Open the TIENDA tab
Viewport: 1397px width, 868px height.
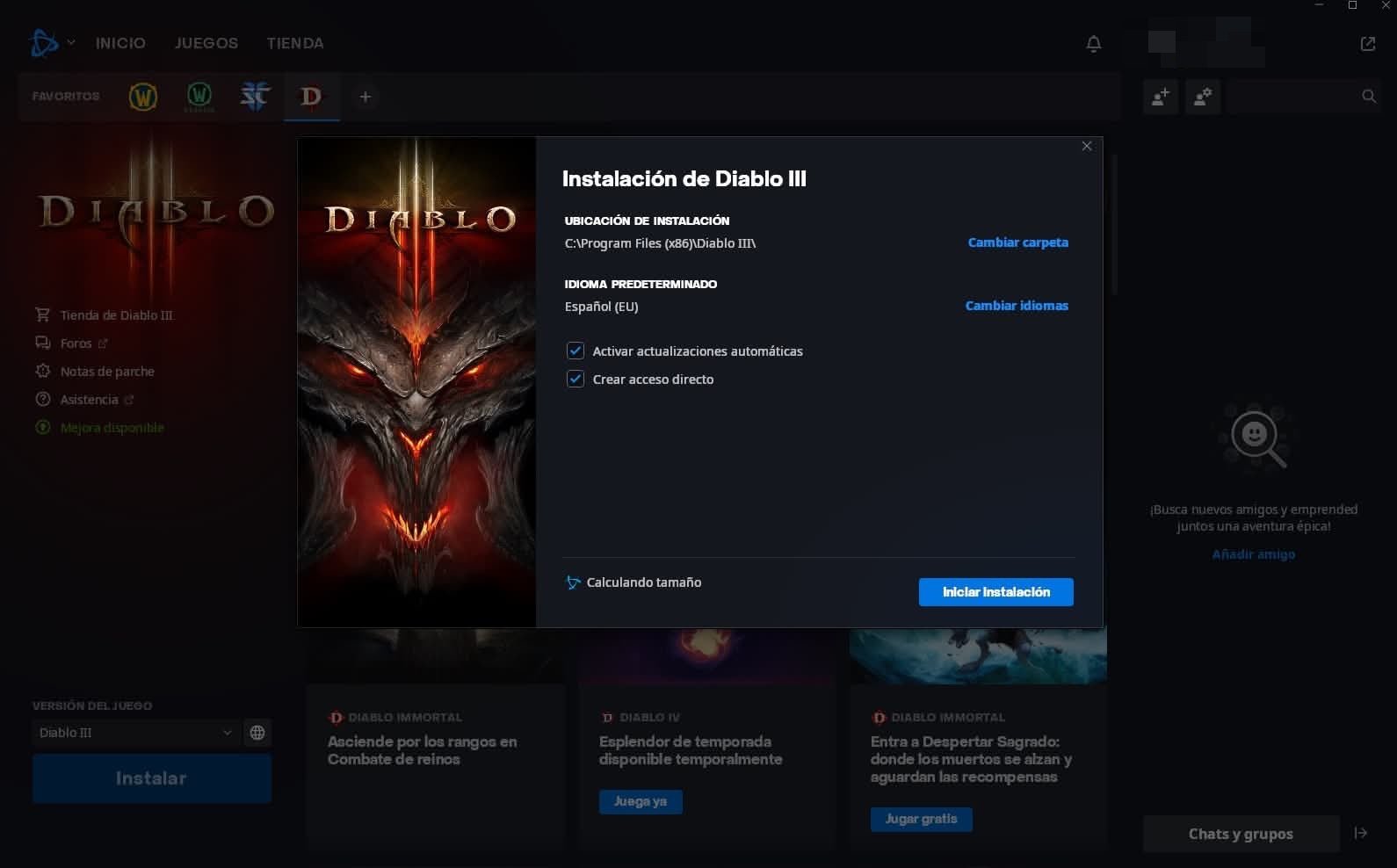coord(295,43)
